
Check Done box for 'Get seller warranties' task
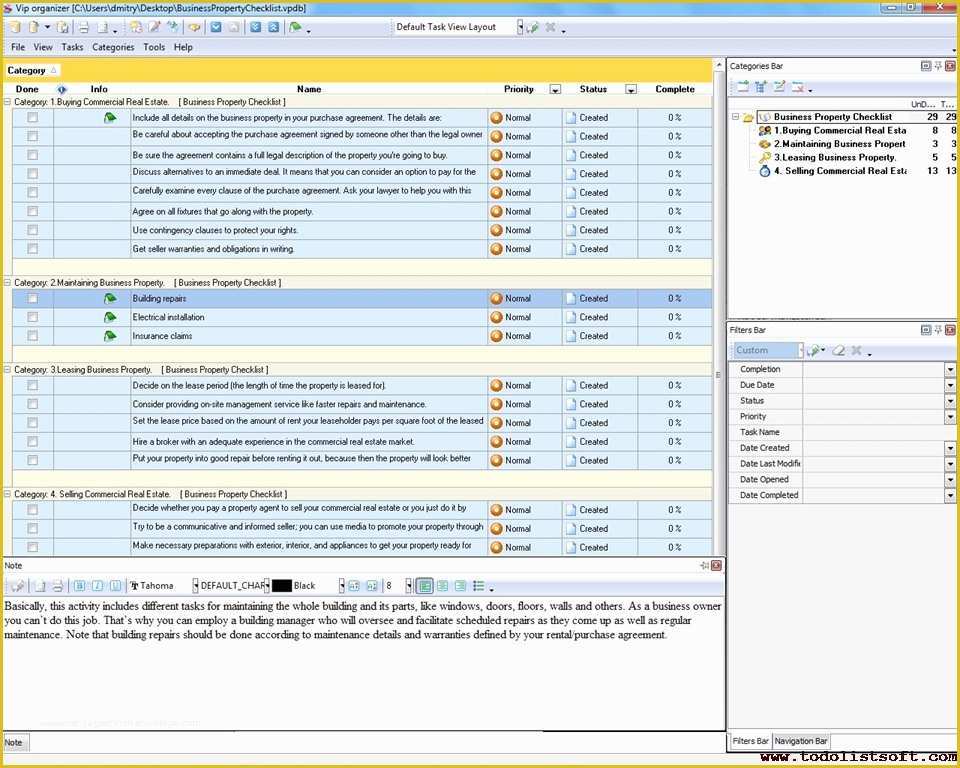[x=32, y=249]
